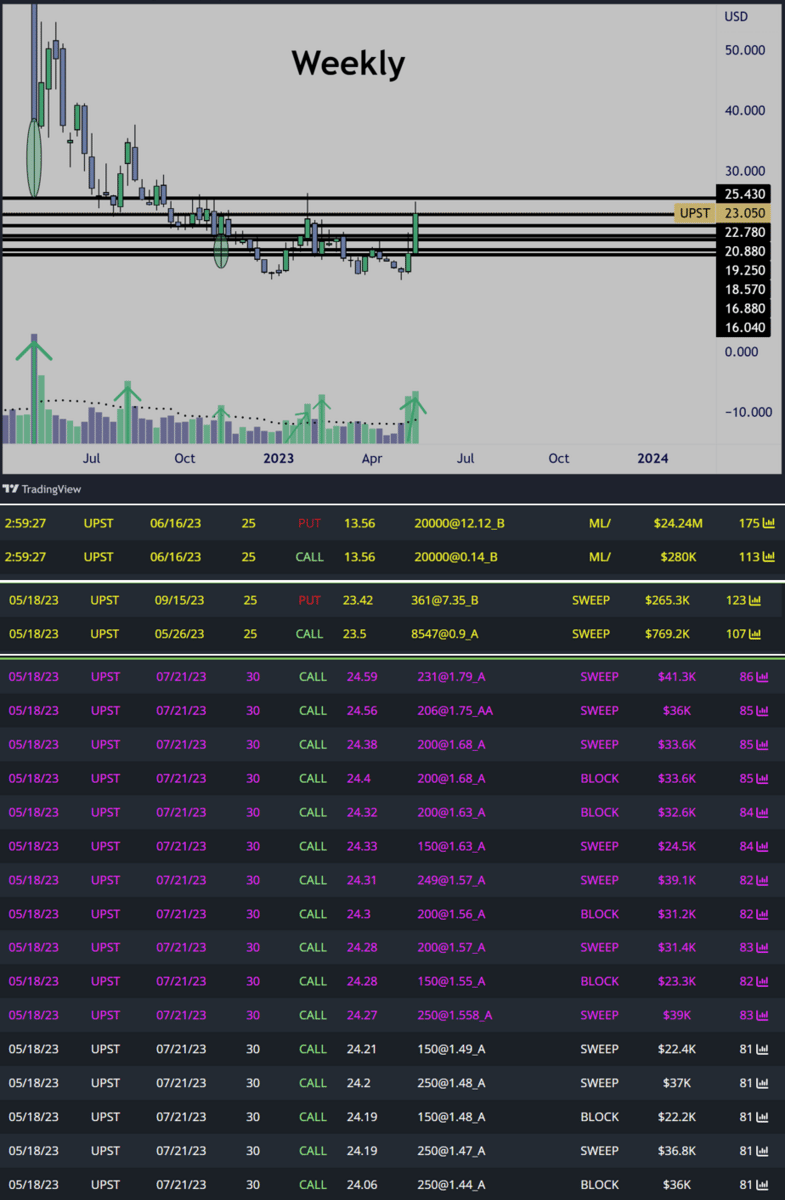Open chart icon in the $31.2K block row
Screen dimensions: 785x1200
pyautogui.click(x=762, y=914)
